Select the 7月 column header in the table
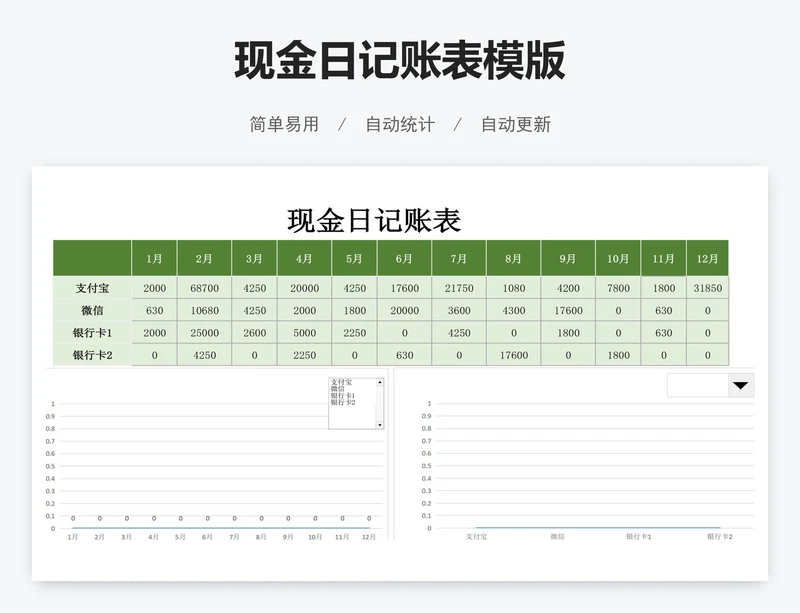Screen dimensions: 800x613 click(459, 259)
